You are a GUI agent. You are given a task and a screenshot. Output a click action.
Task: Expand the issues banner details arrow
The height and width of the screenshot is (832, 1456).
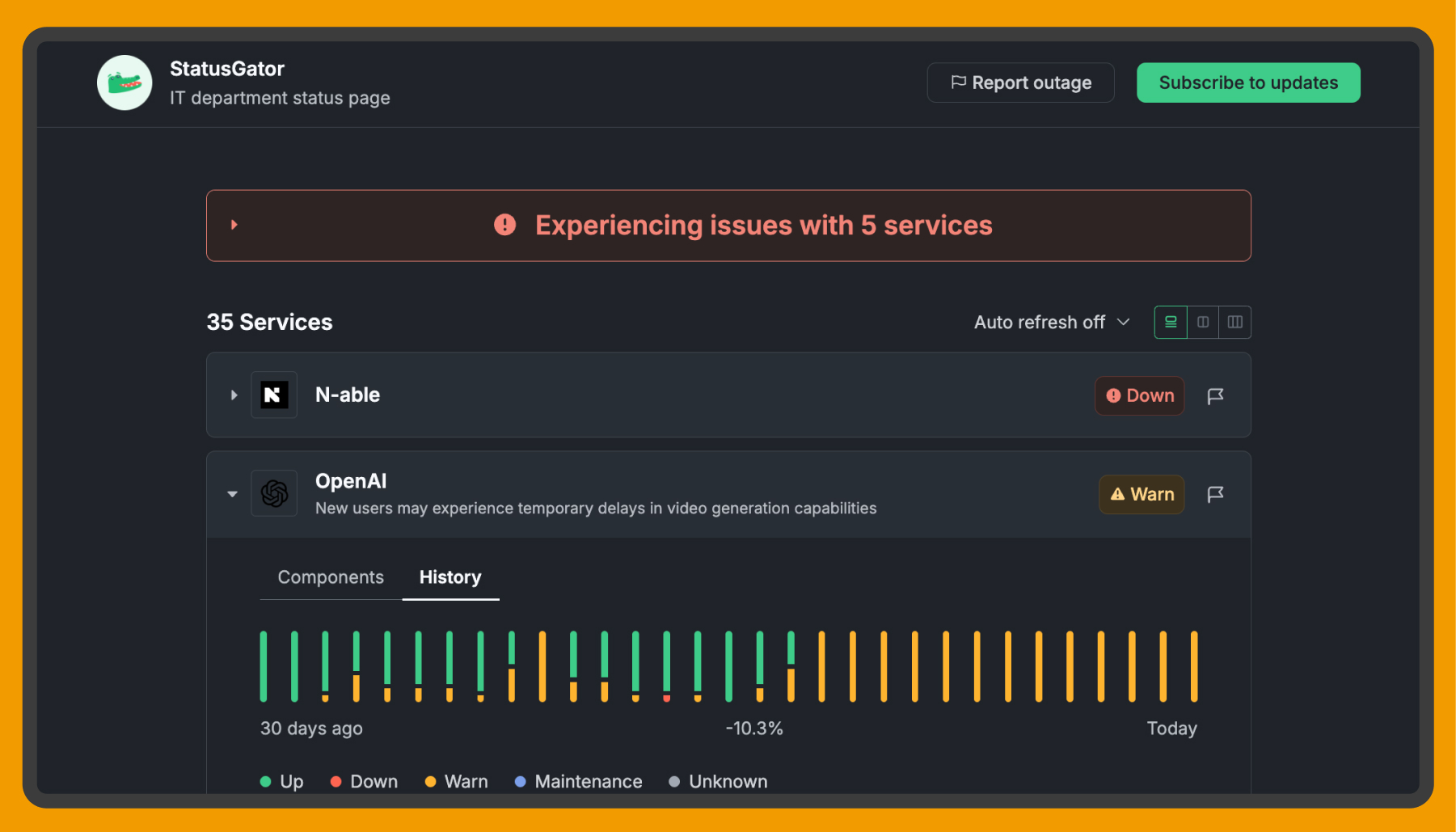click(234, 225)
